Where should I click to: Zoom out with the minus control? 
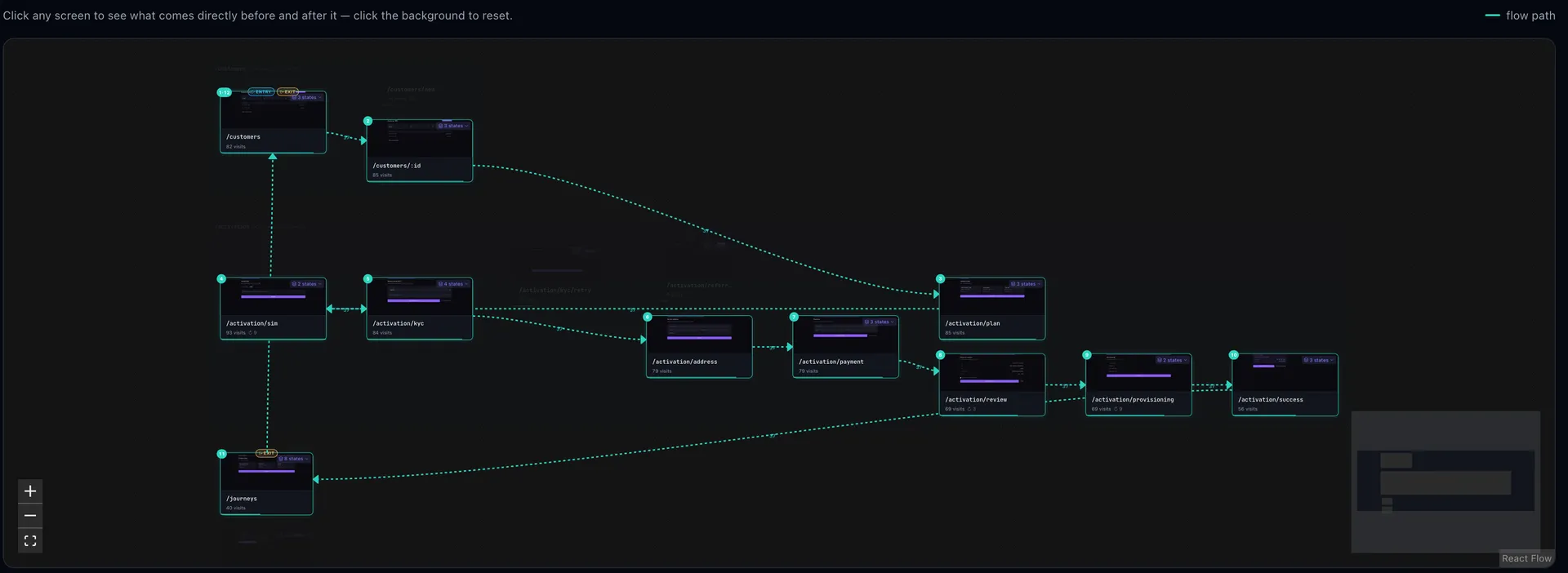pyautogui.click(x=30, y=516)
